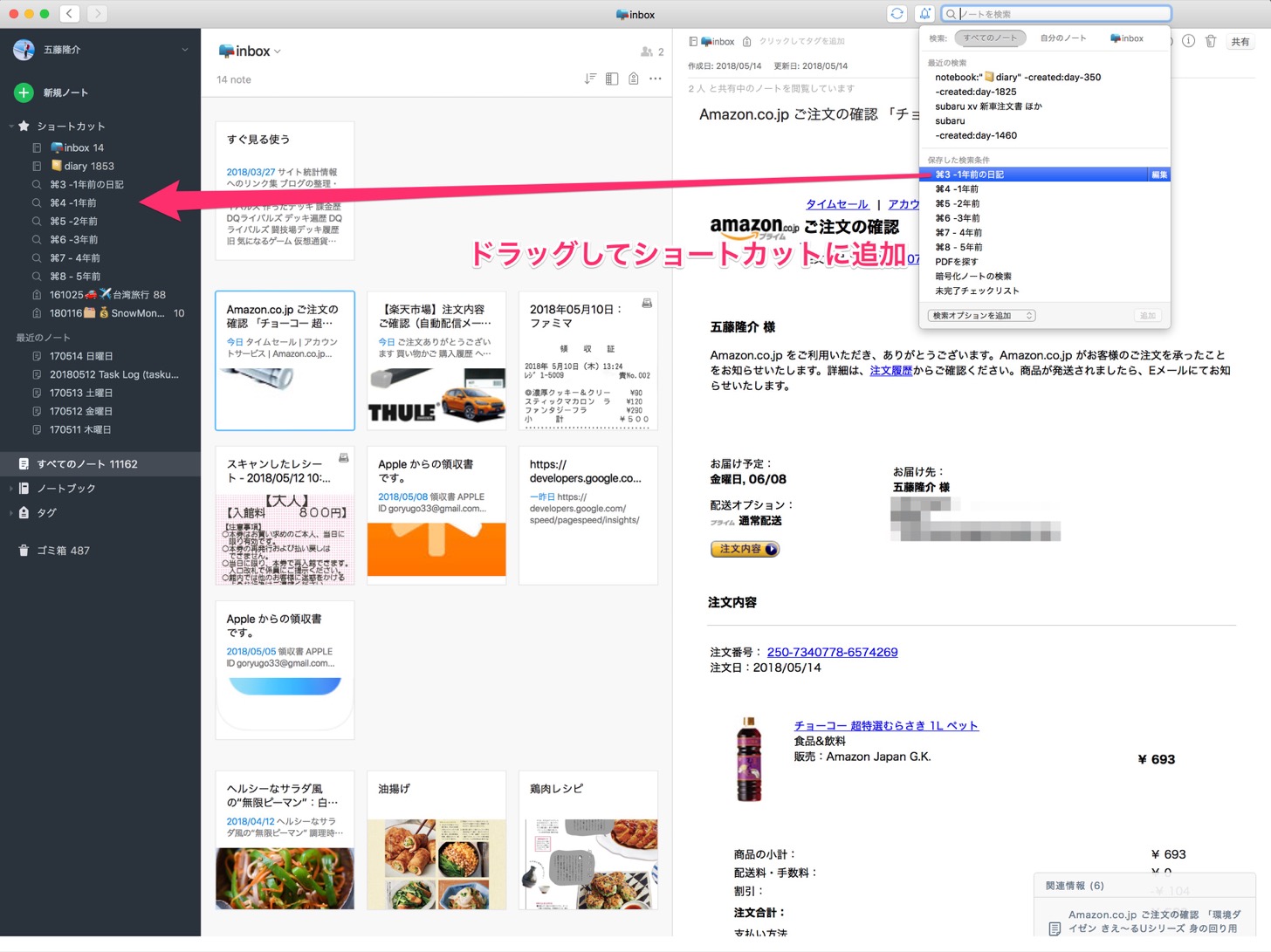Click the 共有 button
The width and height of the screenshot is (1271, 952).
tap(1240, 41)
